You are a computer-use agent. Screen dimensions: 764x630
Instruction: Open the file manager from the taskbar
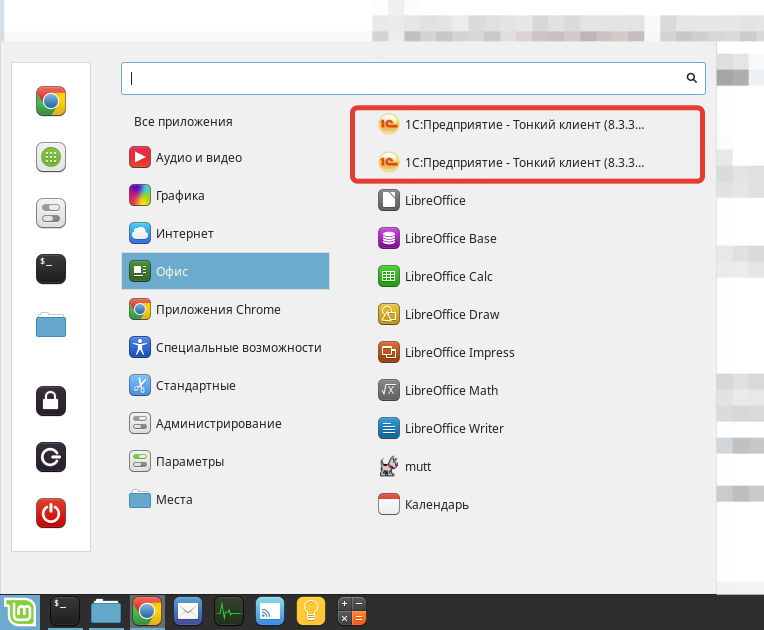(x=106, y=611)
